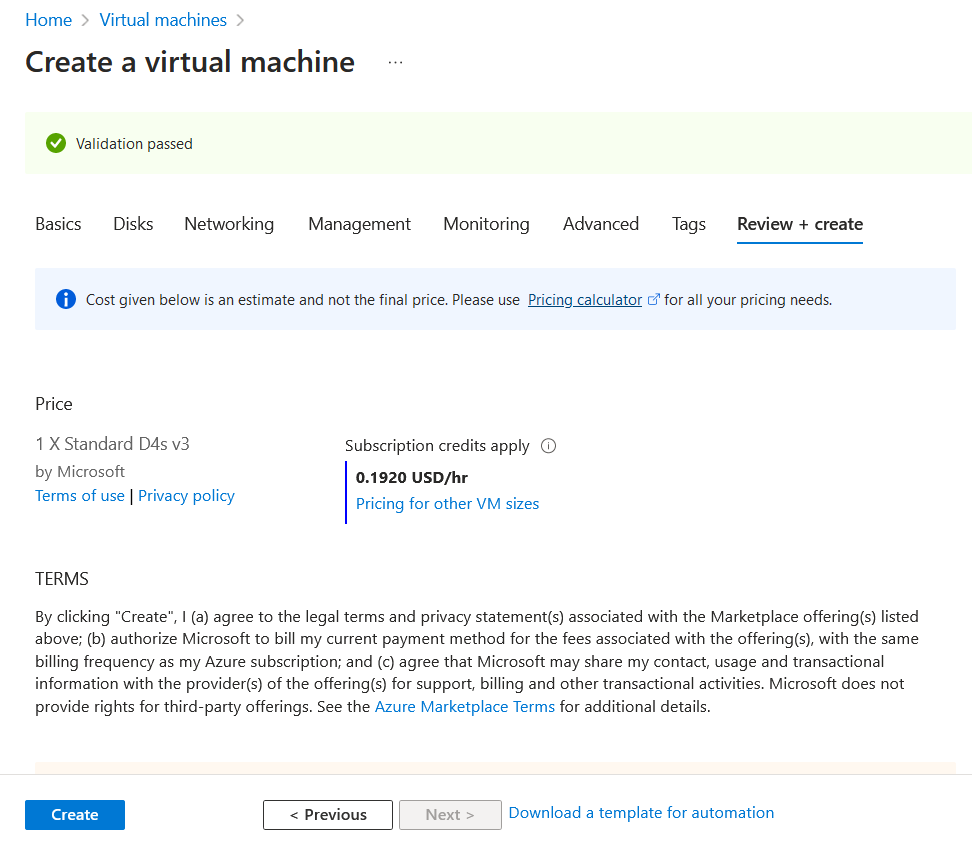The height and width of the screenshot is (857, 972).
Task: Switch to the Advanced tab
Action: 600,224
